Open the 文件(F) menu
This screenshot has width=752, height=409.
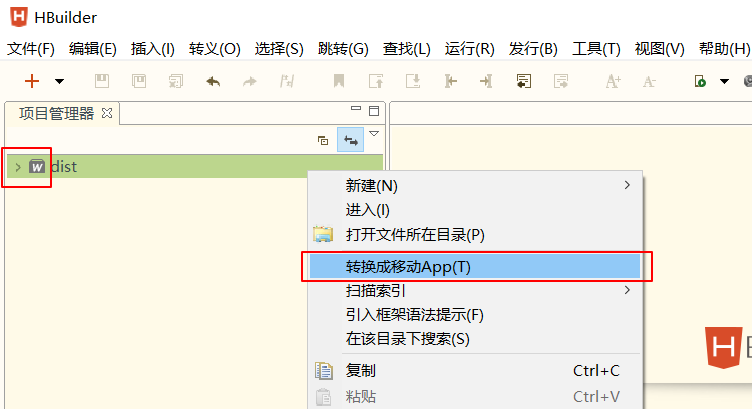31,49
